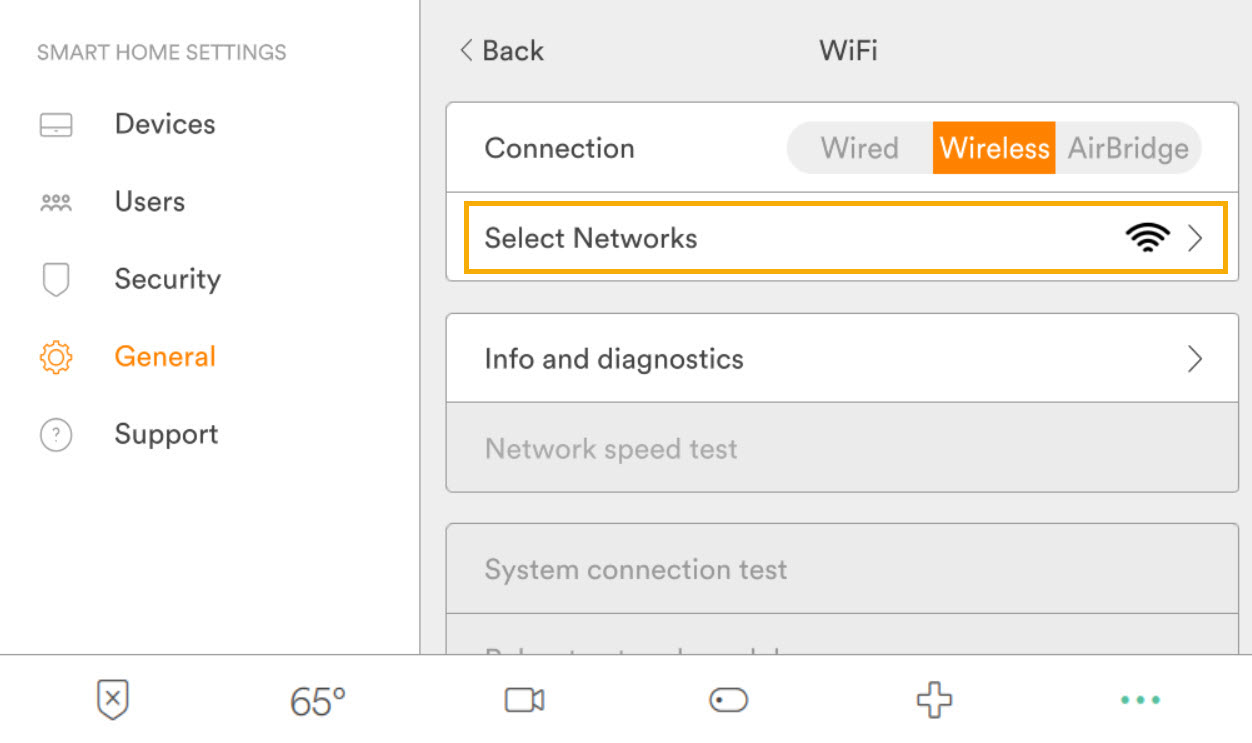
Task: Switch connection to Wired
Action: coord(859,148)
